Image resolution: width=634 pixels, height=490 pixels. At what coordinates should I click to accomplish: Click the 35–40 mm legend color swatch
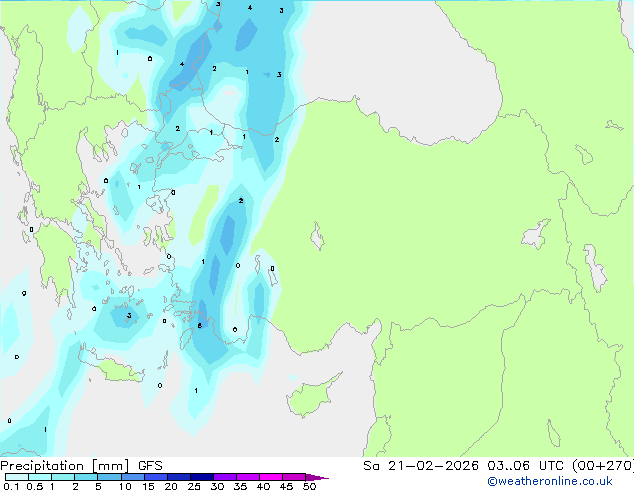[x=248, y=477]
